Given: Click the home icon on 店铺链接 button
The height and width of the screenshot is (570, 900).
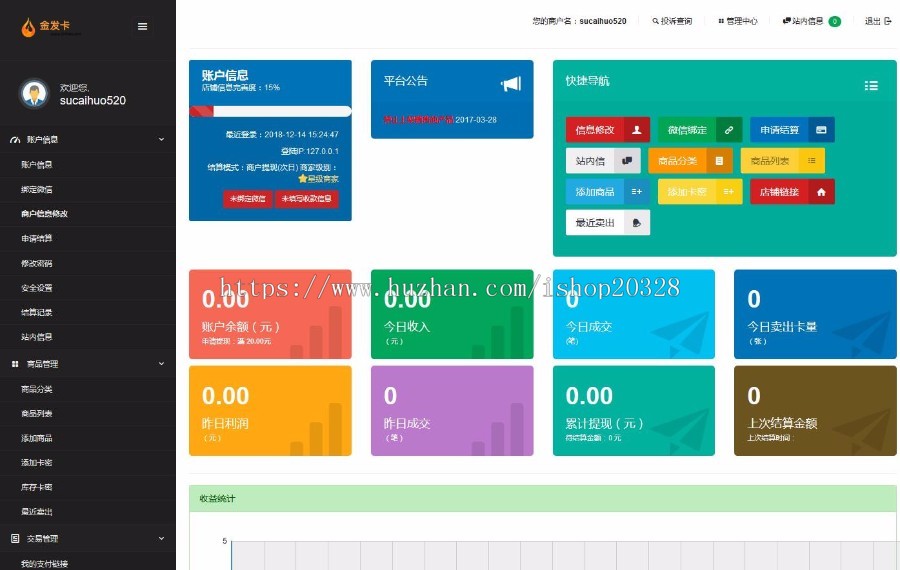Looking at the screenshot, I should pyautogui.click(x=821, y=192).
